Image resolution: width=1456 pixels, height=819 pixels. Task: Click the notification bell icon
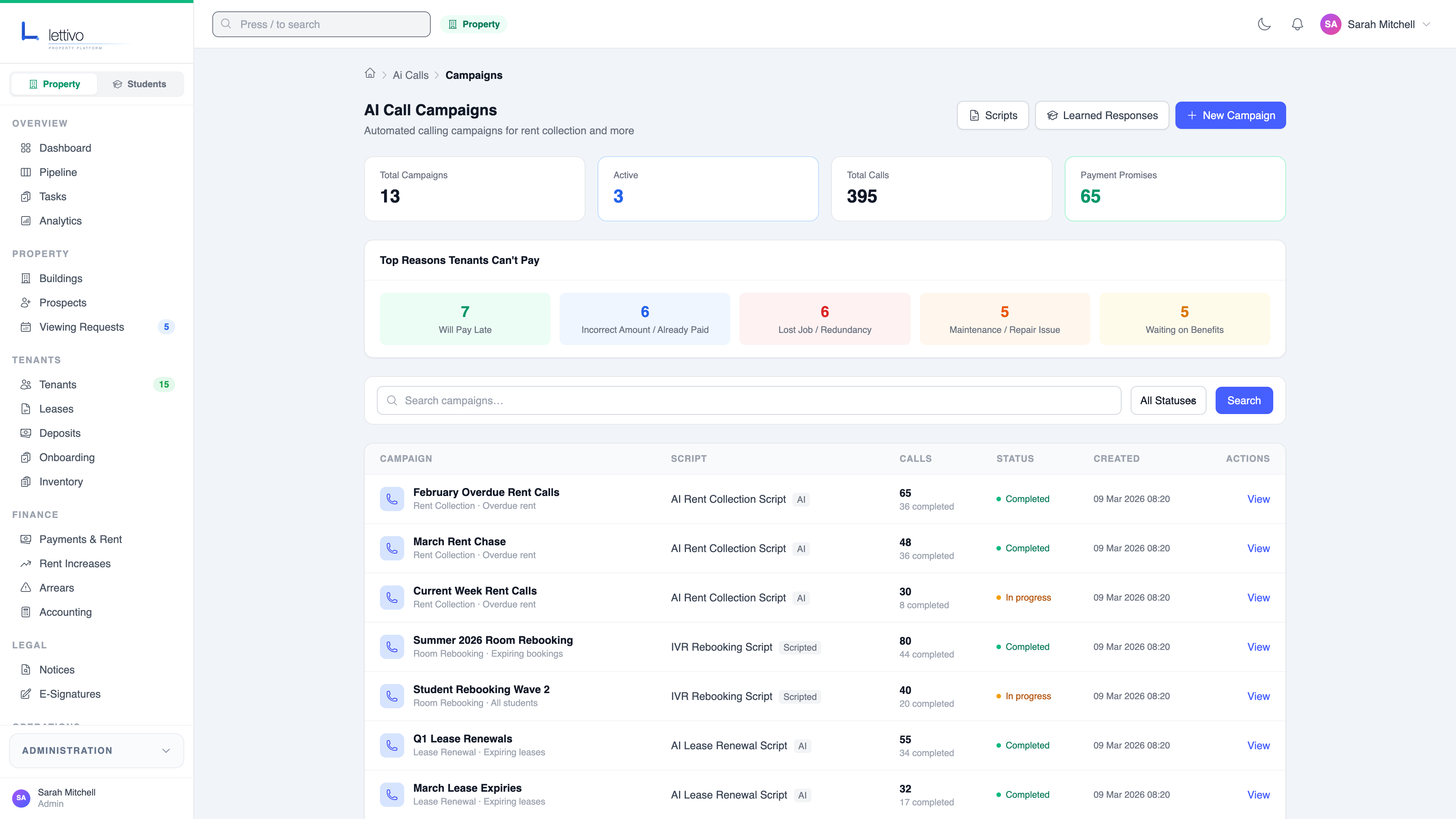coord(1297,24)
